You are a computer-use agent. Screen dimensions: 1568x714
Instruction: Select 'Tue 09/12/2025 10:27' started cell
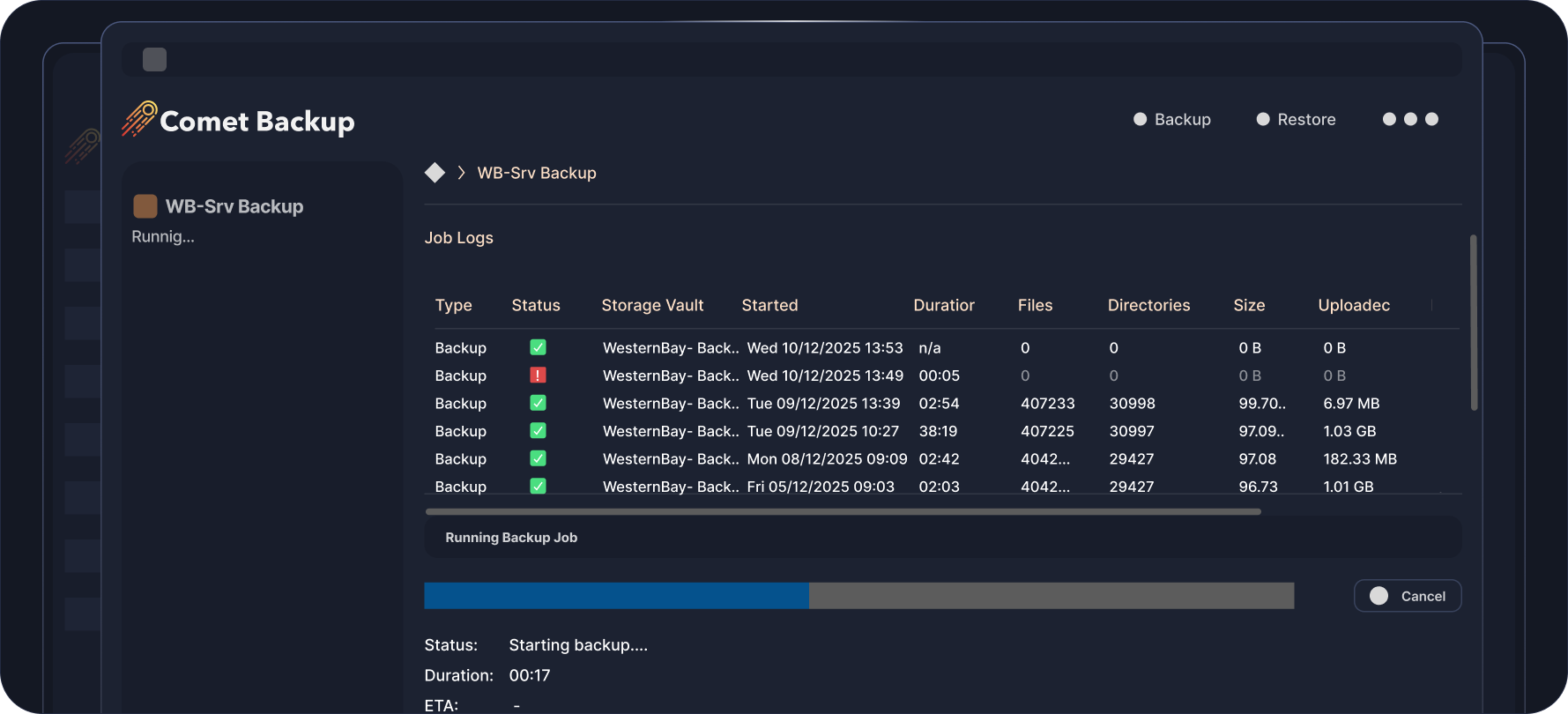[822, 431]
